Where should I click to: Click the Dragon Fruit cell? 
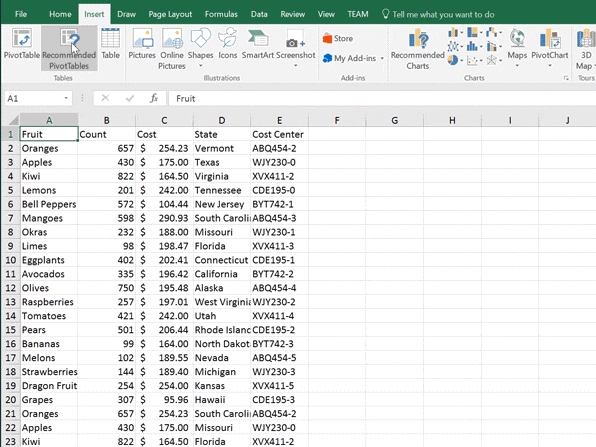(49, 385)
